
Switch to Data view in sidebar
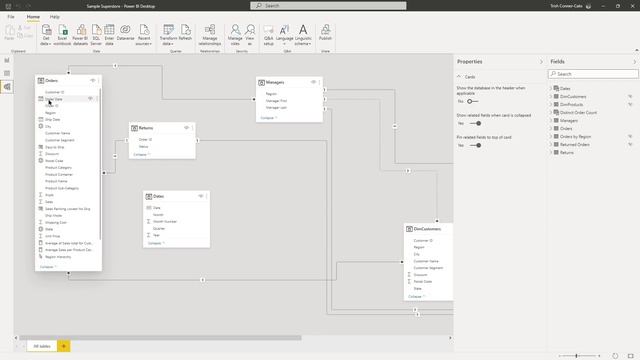[7, 73]
